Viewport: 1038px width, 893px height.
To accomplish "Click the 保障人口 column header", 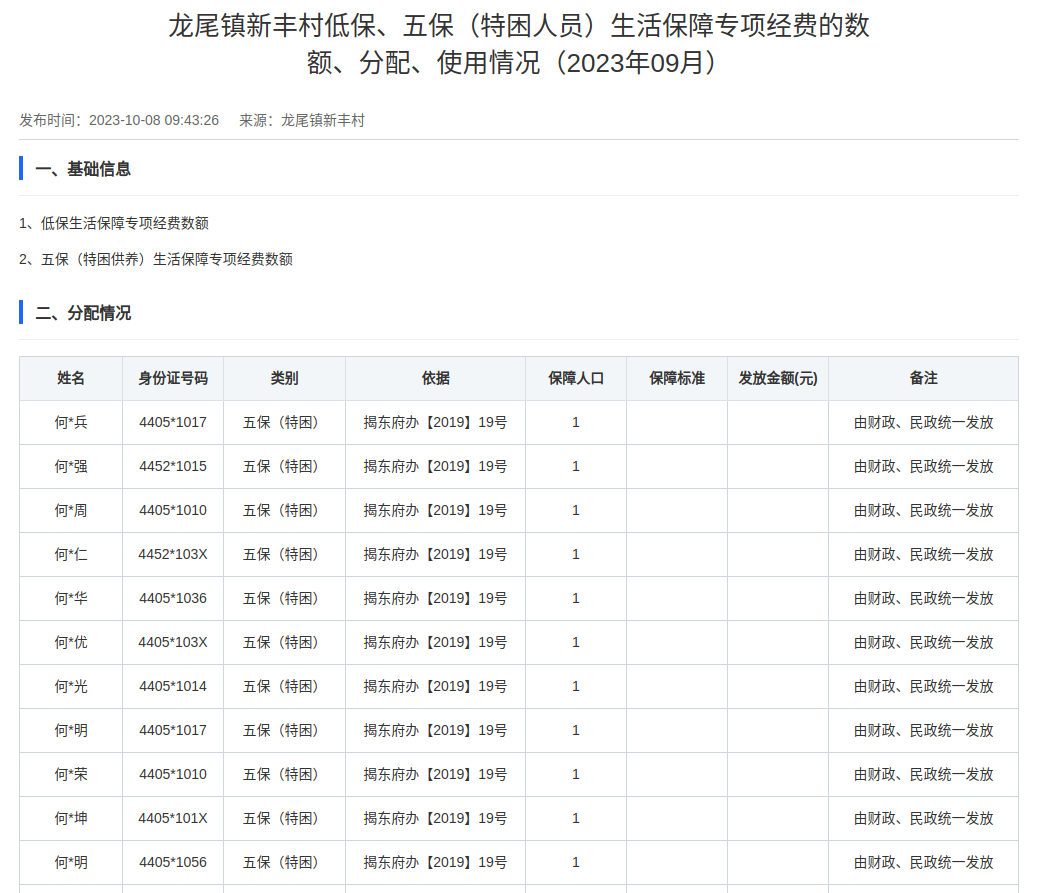I will pyautogui.click(x=576, y=378).
